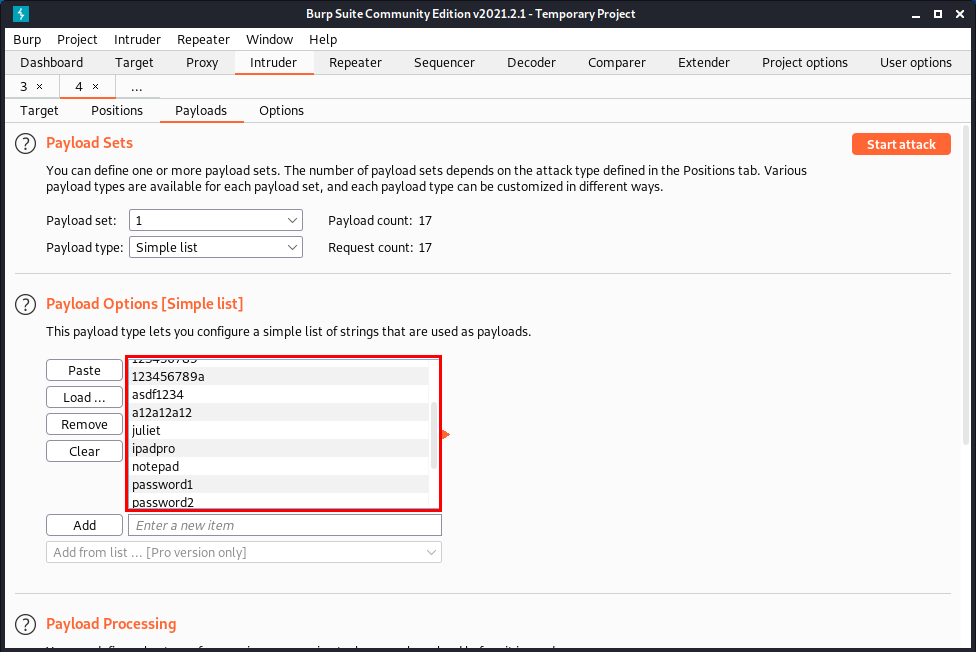Click the Burp Suite logo icon in title bar
Image resolution: width=976 pixels, height=652 pixels.
tap(21, 13)
